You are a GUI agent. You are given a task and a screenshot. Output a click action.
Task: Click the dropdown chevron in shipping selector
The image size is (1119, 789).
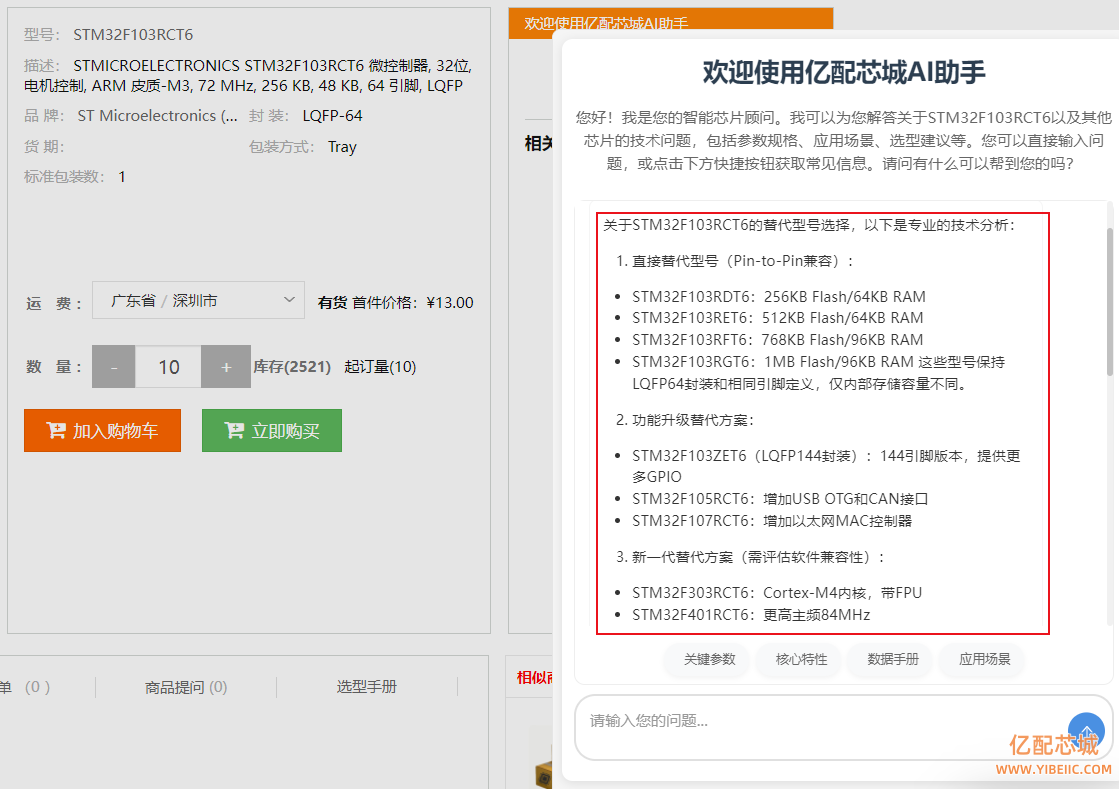coord(289,300)
